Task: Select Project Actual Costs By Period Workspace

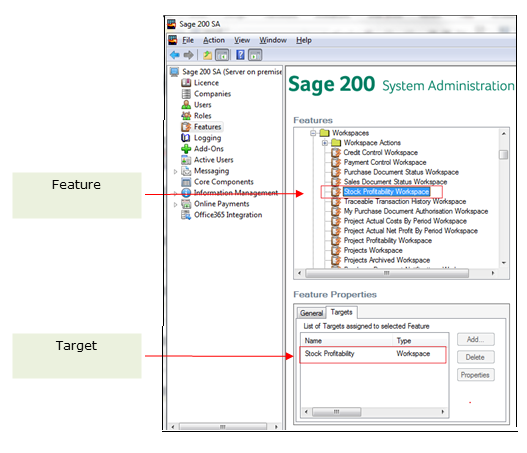Action: 405,221
